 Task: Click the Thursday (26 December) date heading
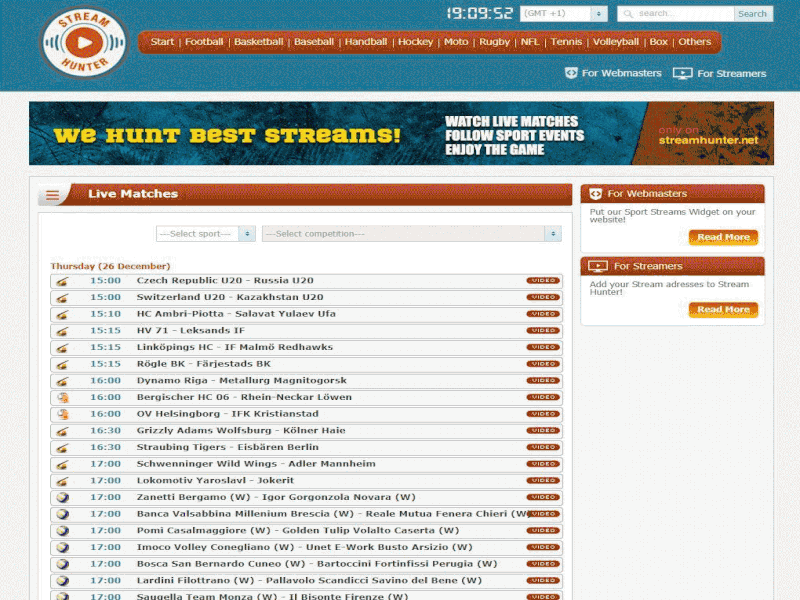110,266
